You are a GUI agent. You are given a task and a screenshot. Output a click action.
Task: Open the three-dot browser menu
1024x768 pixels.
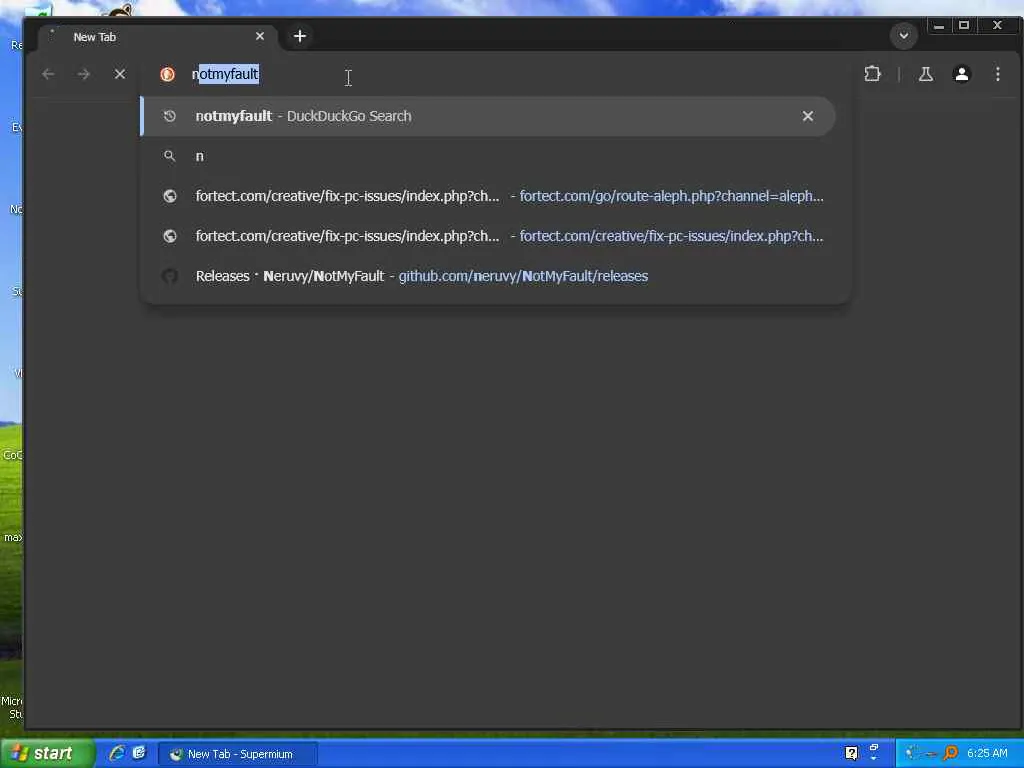[998, 74]
